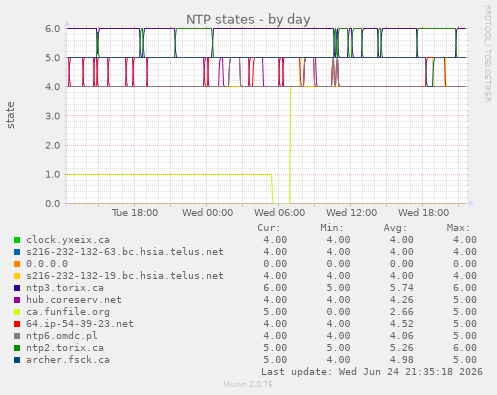This screenshot has height=395, width=497.
Task: Click the Wed 06:00 time axis label
Action: click(279, 213)
